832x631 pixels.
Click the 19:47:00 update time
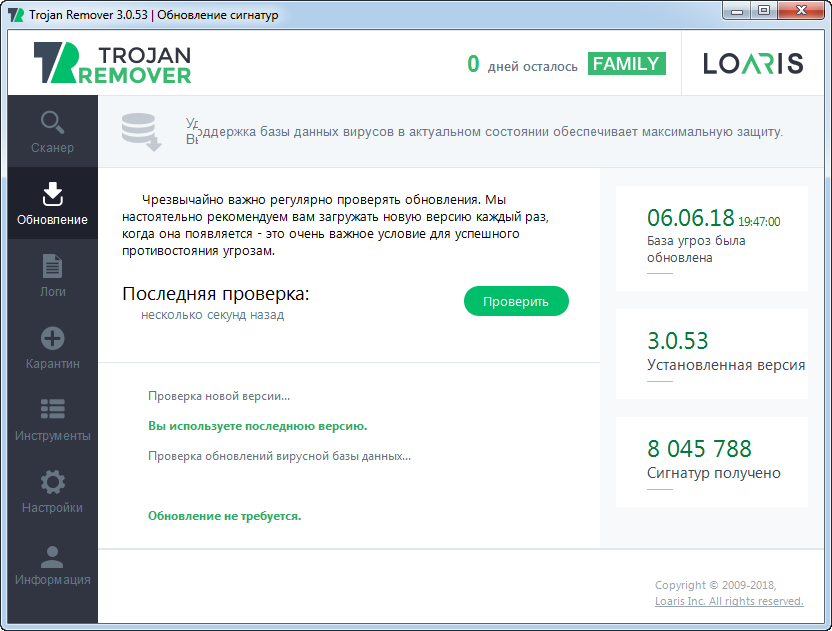click(759, 222)
